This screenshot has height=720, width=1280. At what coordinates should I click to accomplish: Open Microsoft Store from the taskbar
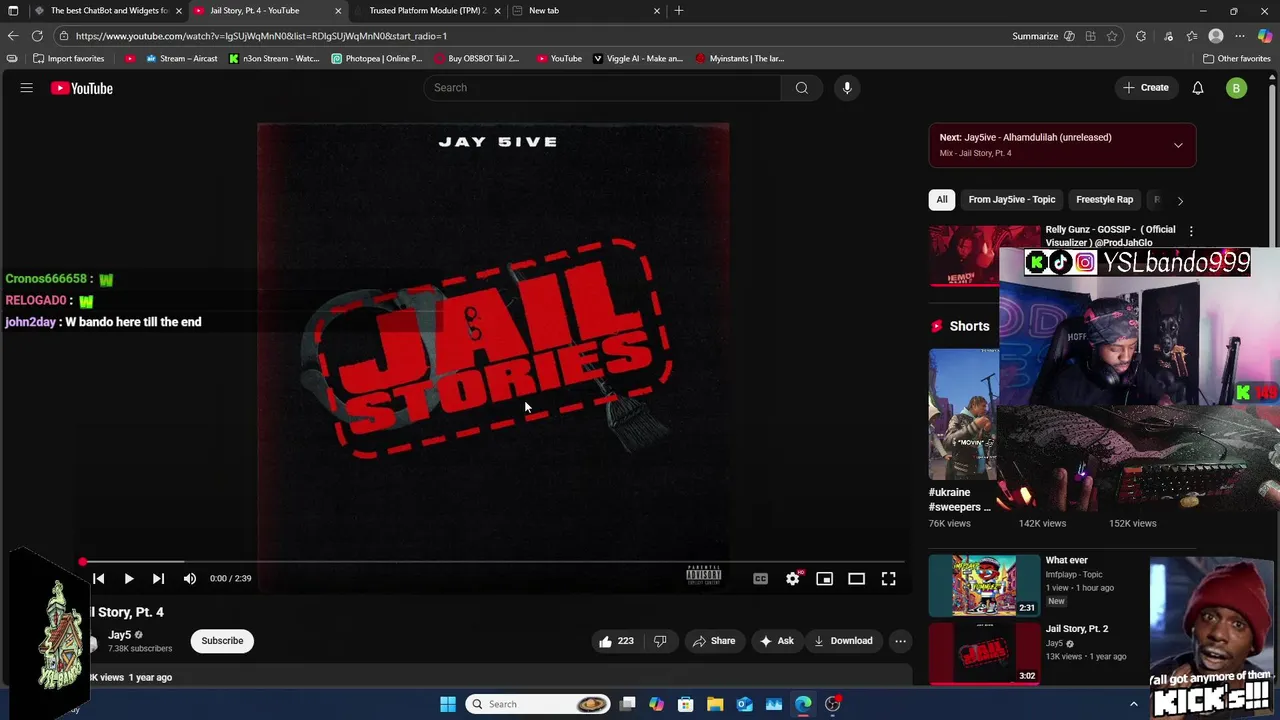pyautogui.click(x=686, y=704)
